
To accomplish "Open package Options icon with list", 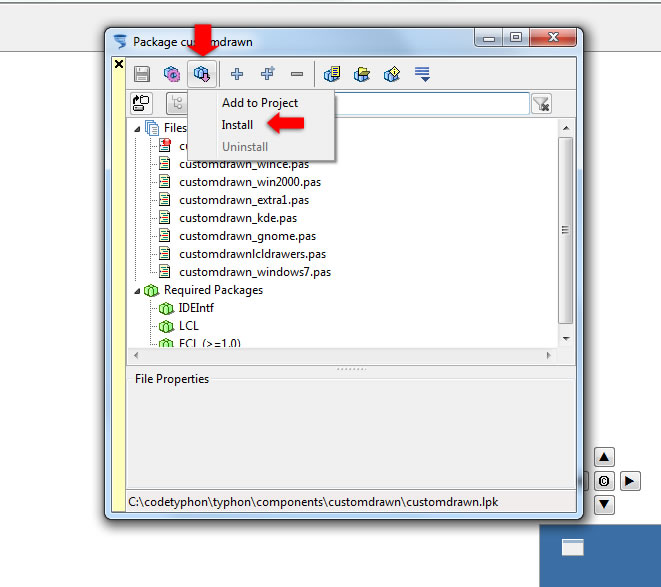I will 332,74.
